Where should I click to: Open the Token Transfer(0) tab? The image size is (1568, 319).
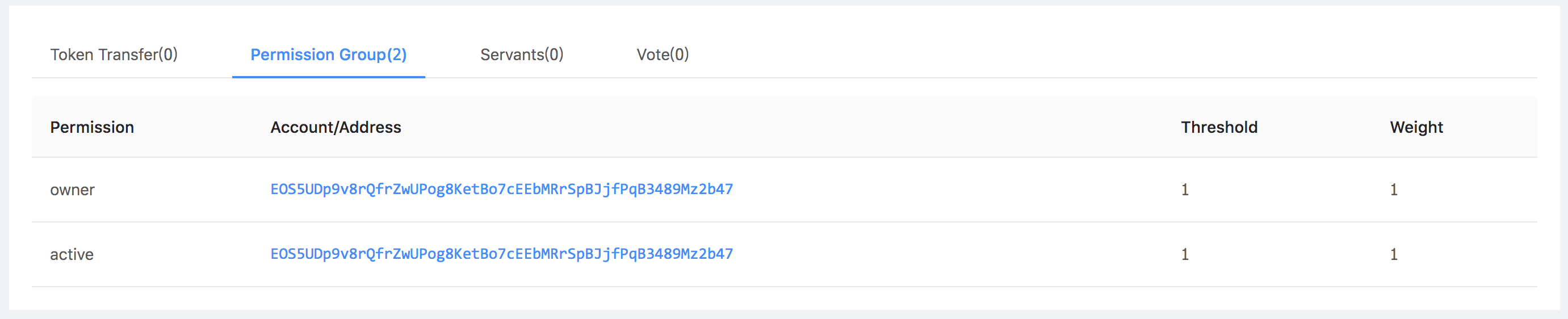pos(114,55)
